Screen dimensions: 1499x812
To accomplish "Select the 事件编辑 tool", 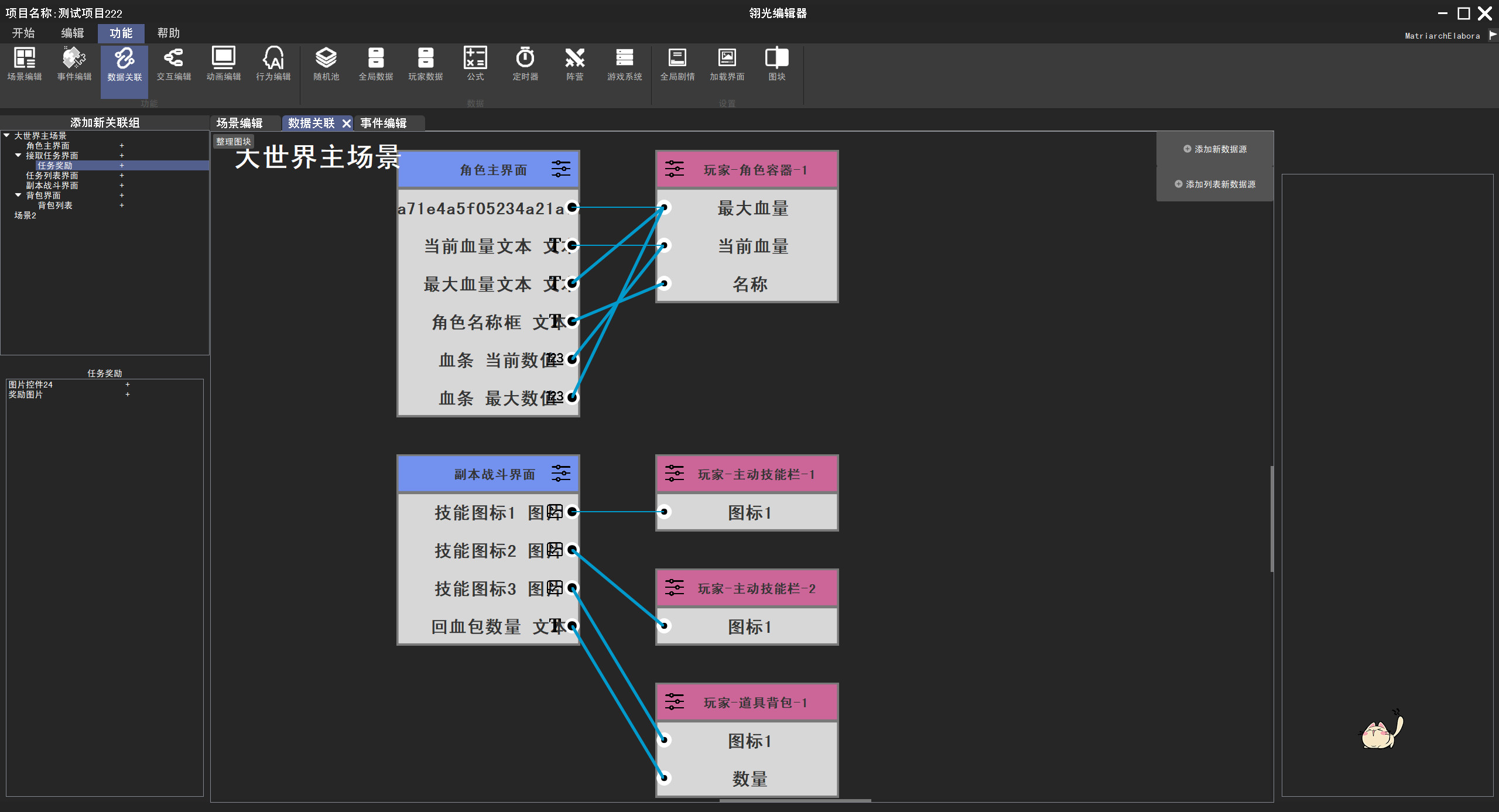I will (x=74, y=63).
